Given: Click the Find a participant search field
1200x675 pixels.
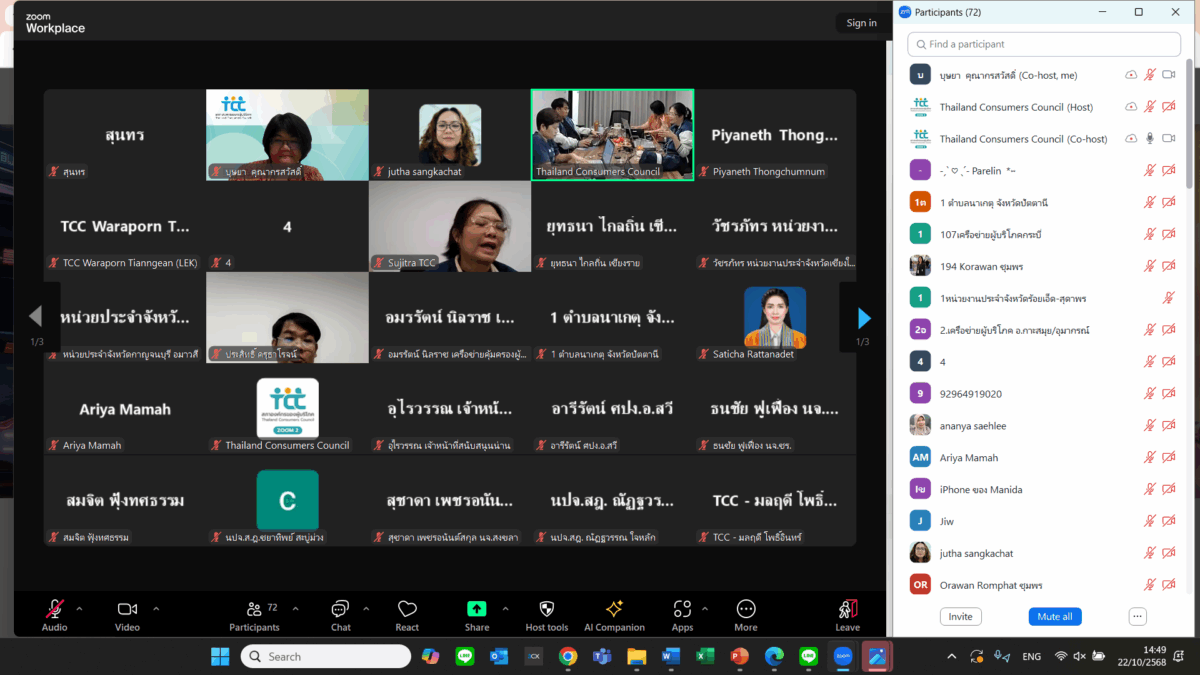Looking at the screenshot, I should (x=1044, y=44).
